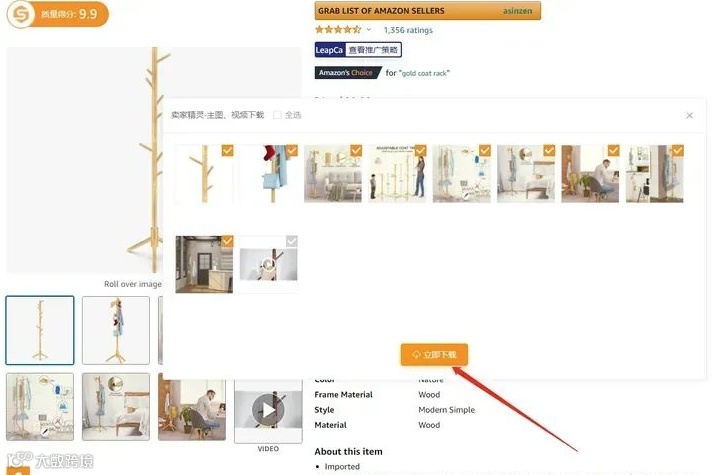Click the orange S quality score badge
The image size is (711, 475).
point(58,14)
